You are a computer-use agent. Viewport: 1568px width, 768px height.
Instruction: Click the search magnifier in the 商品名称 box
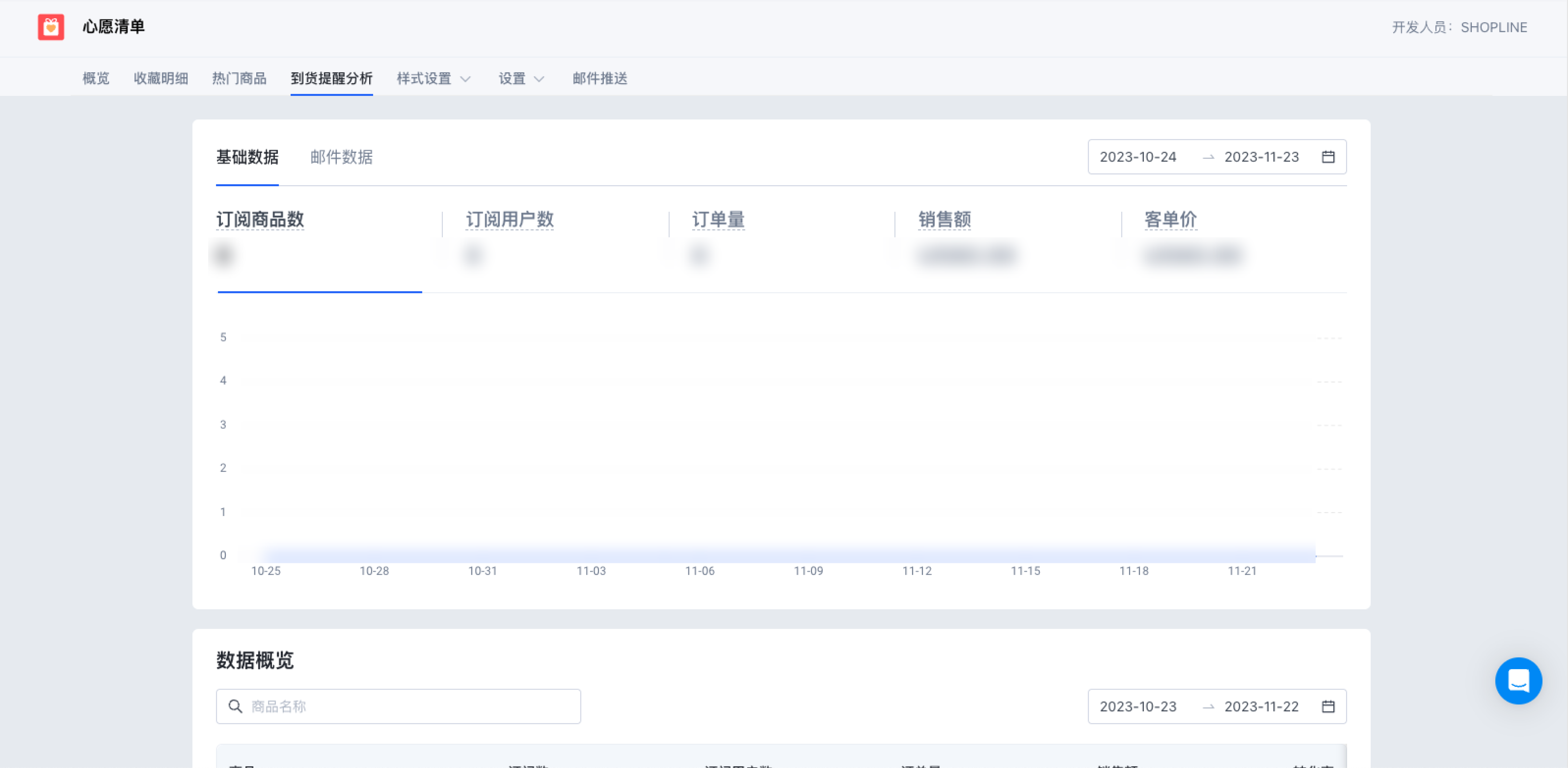(x=235, y=706)
